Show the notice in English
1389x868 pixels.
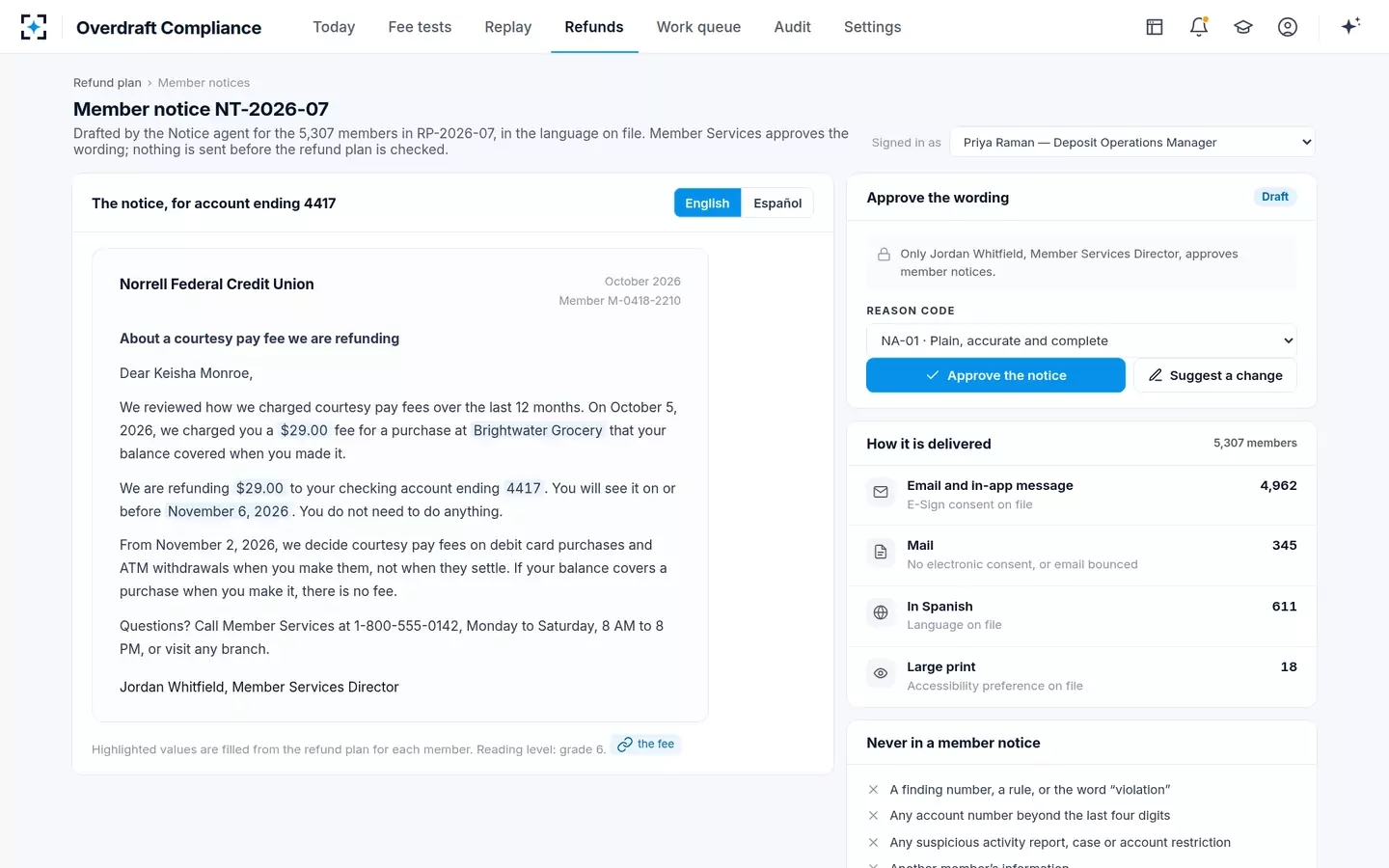click(707, 203)
